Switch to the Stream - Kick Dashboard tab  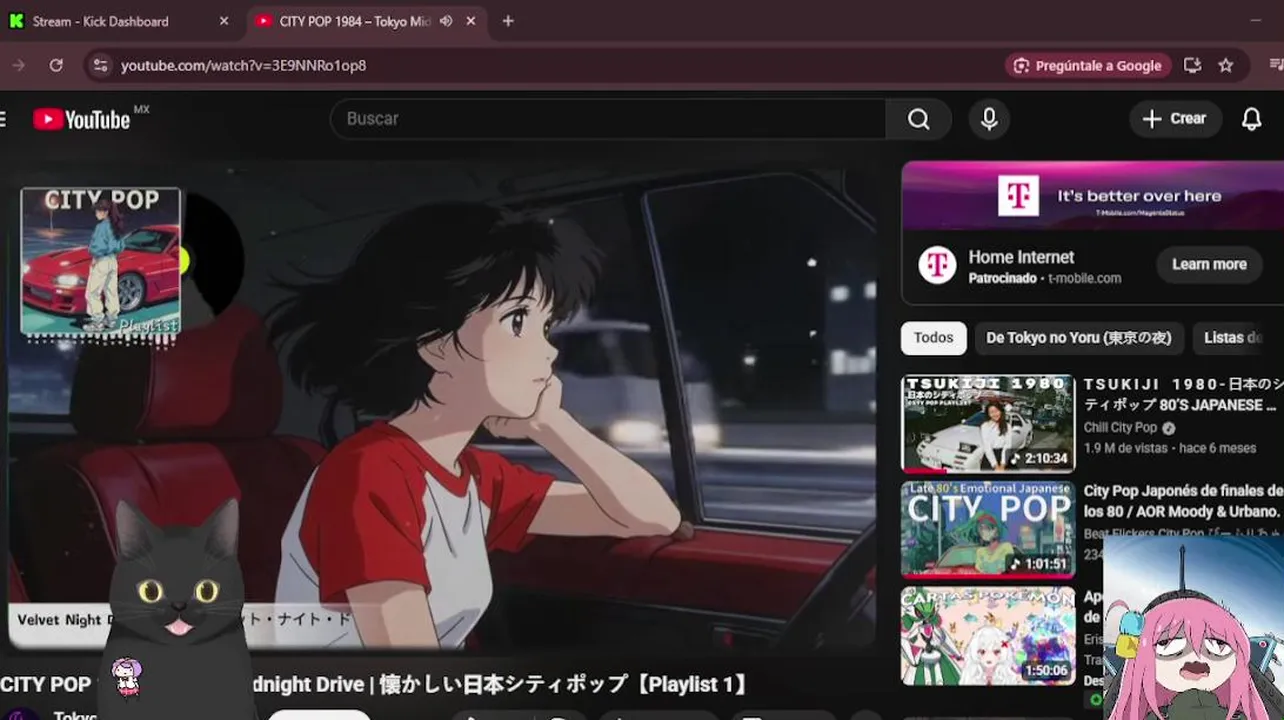coord(119,21)
